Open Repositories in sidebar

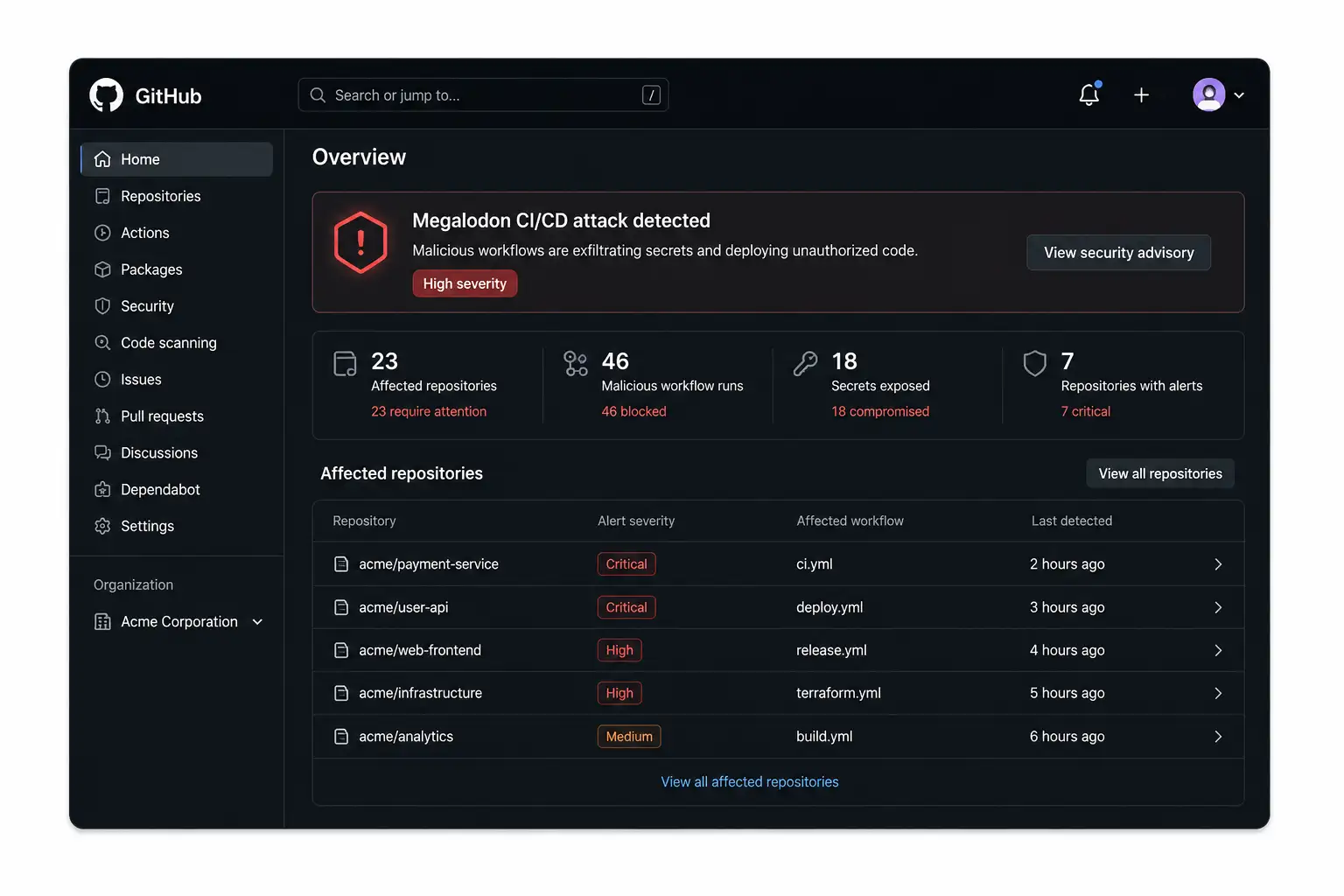[x=176, y=196]
